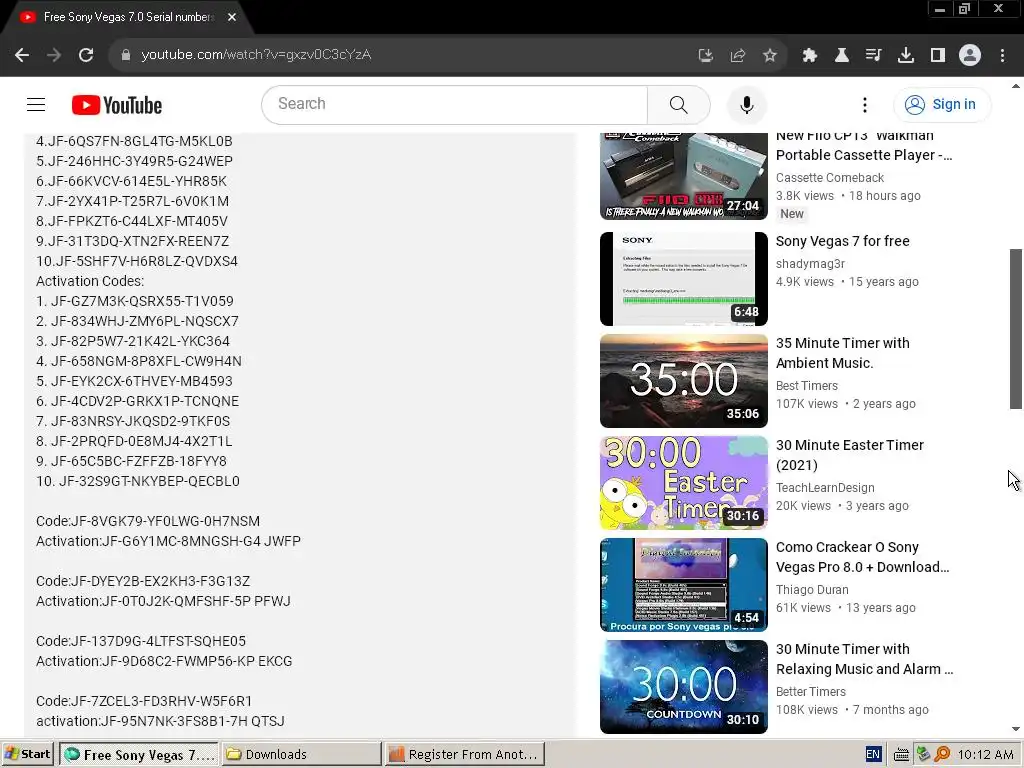Click the EN language indicator in tray

[x=873, y=754]
